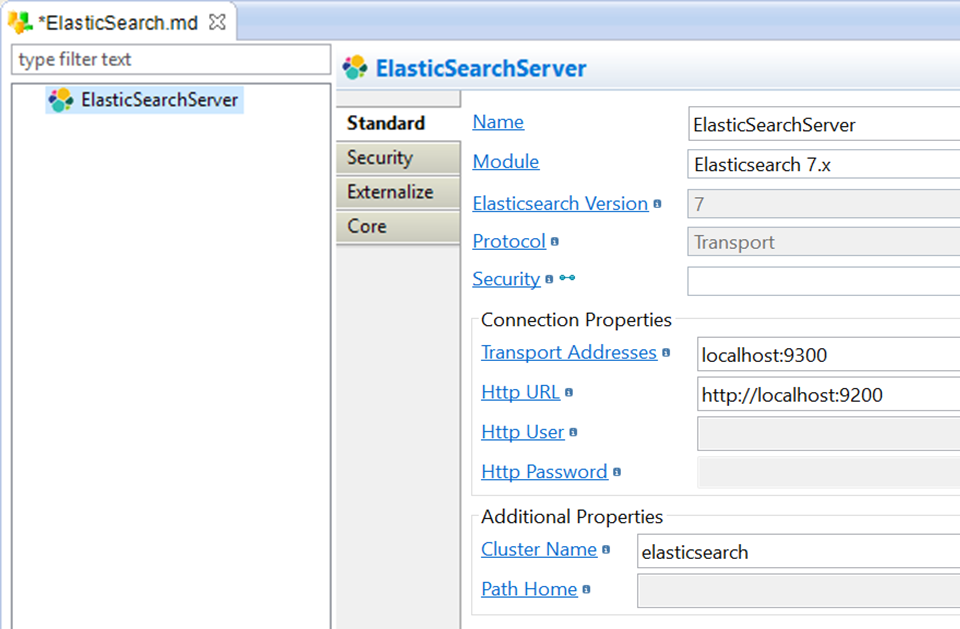Viewport: 960px width, 629px height.
Task: Select the Core tab
Action: click(x=366, y=227)
